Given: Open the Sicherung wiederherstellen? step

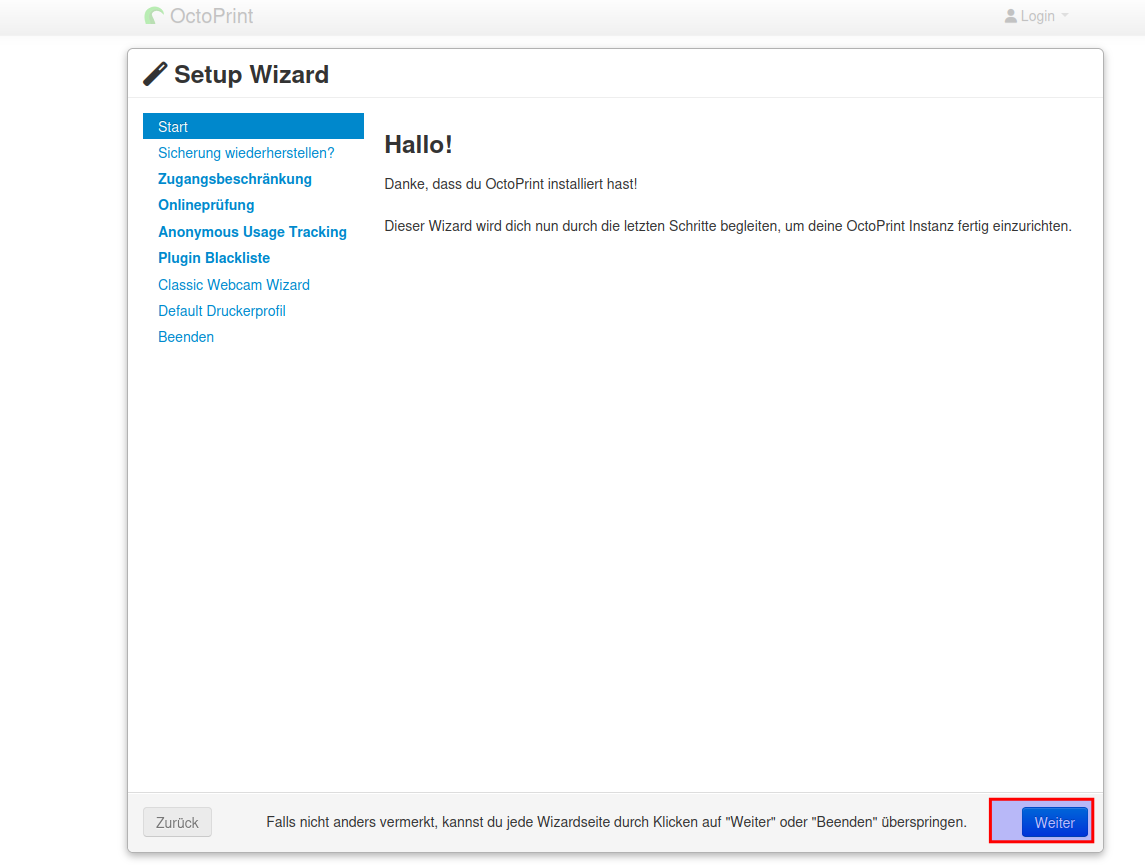Looking at the screenshot, I should (x=246, y=153).
